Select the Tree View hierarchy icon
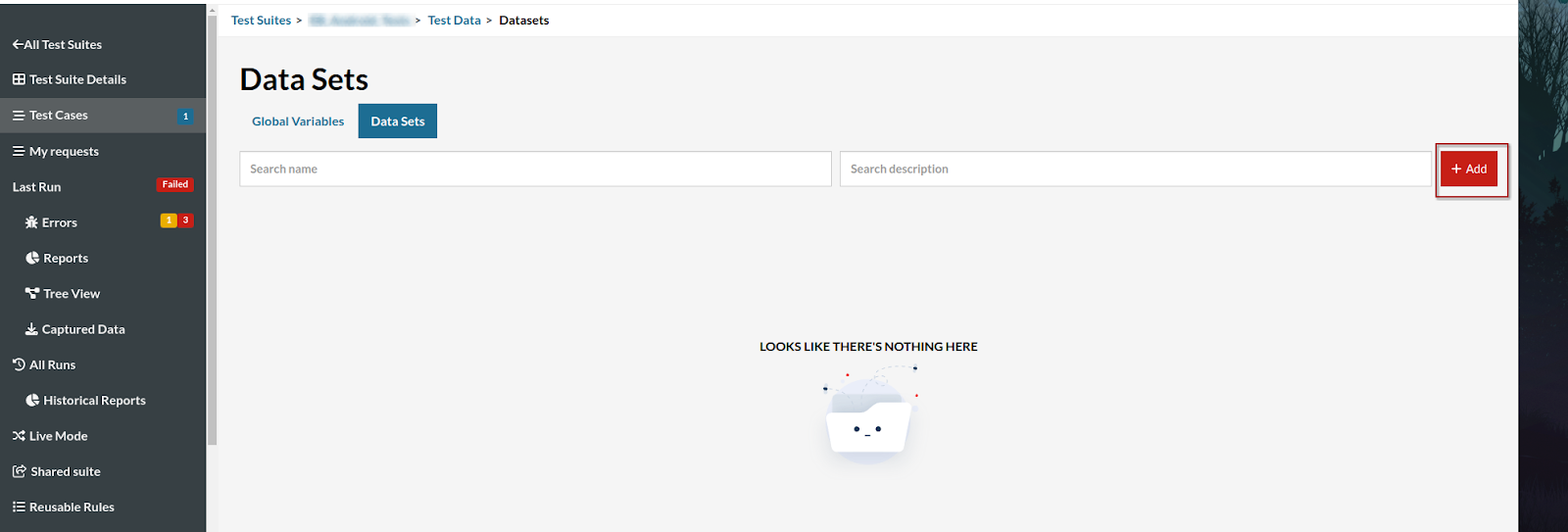The height and width of the screenshot is (532, 1568). coord(32,293)
